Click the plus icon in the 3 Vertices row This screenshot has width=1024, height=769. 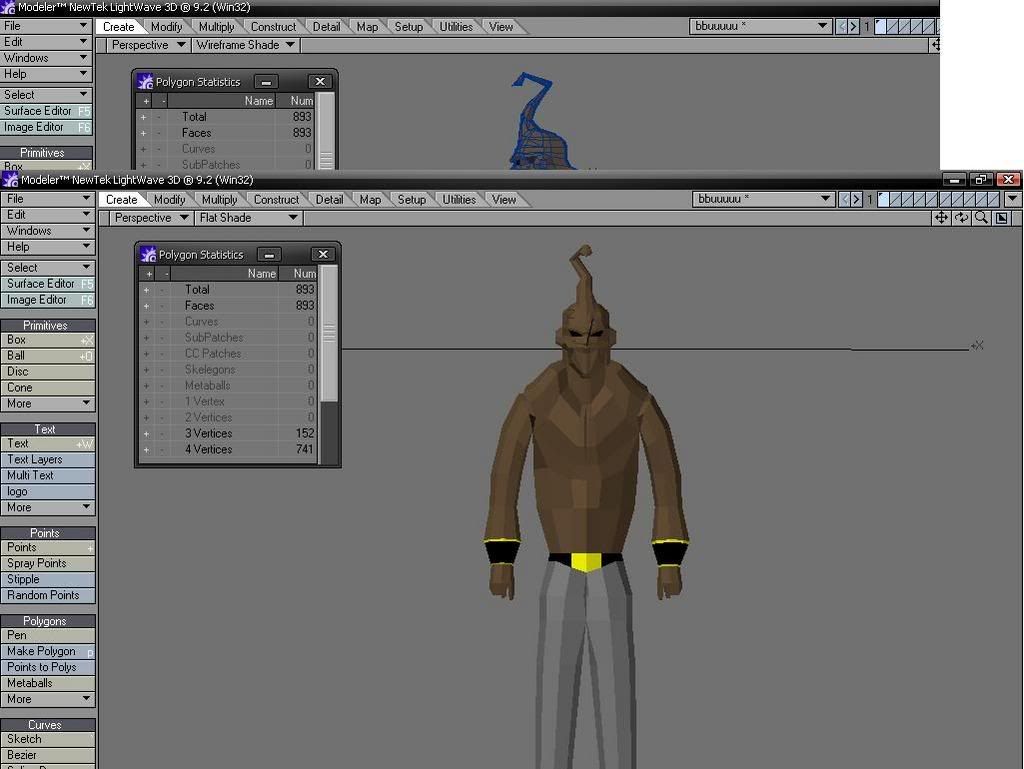146,433
